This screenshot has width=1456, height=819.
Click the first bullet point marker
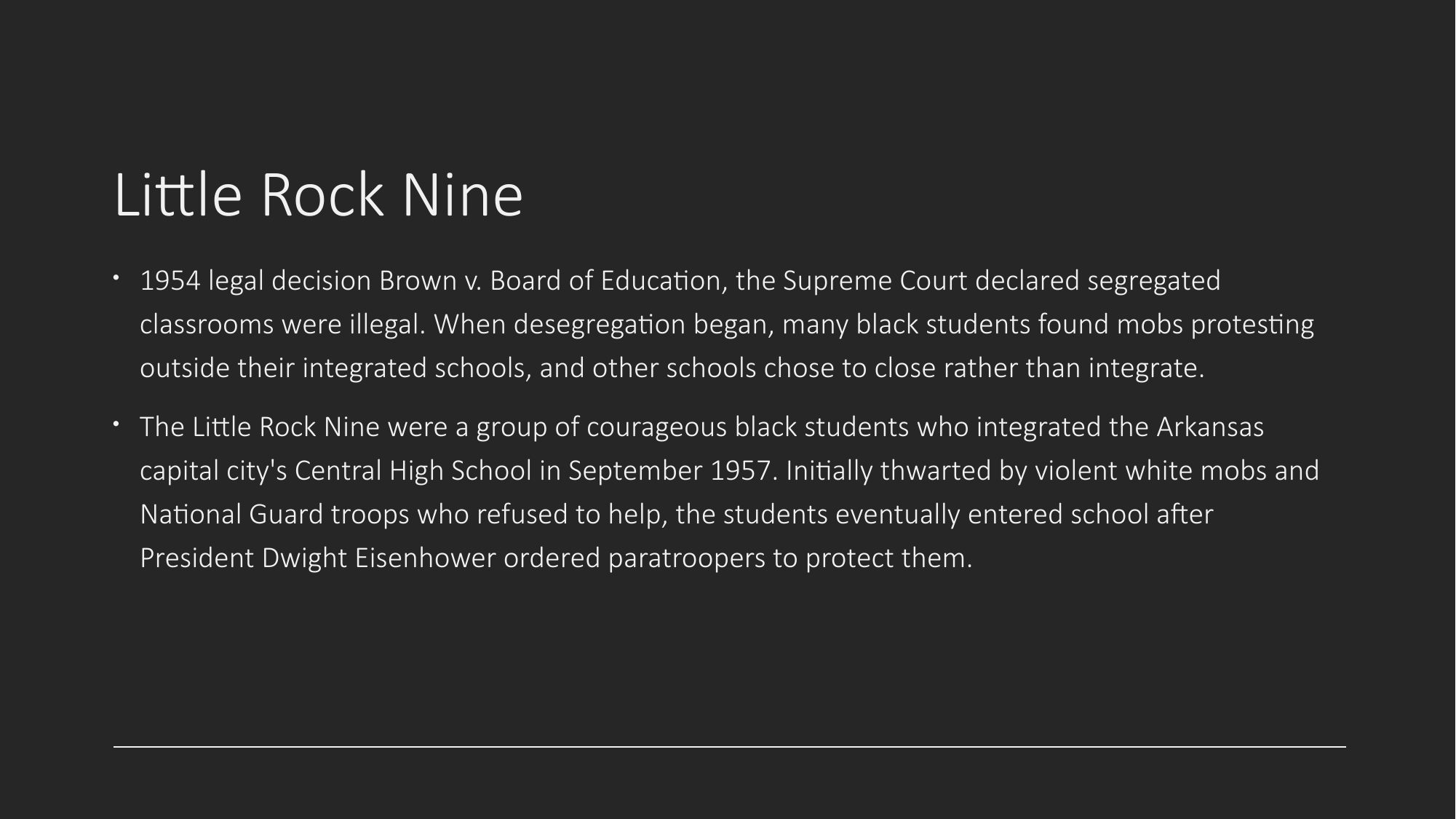(116, 277)
